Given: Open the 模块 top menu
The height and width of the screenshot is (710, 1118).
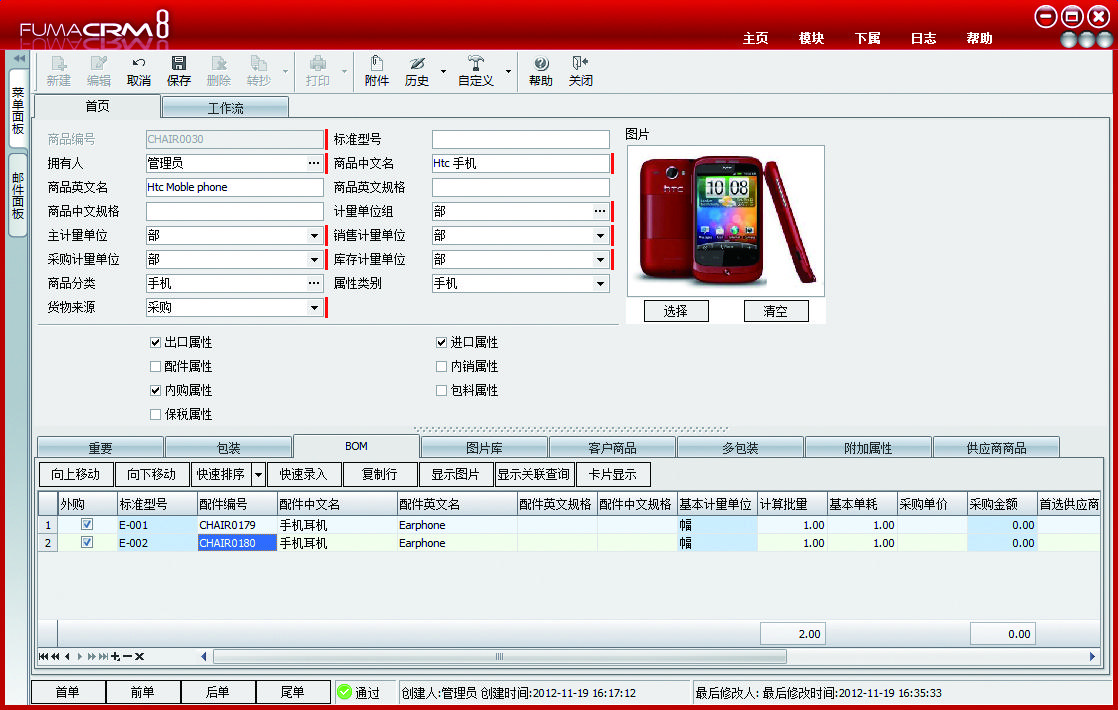Looking at the screenshot, I should coord(811,38).
